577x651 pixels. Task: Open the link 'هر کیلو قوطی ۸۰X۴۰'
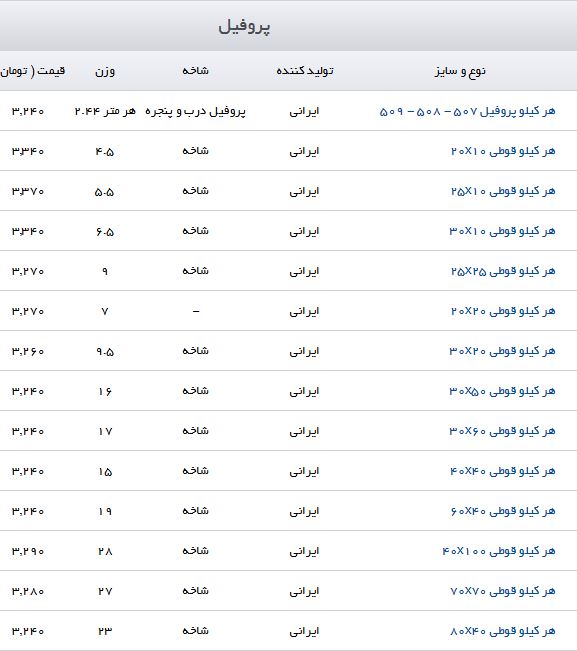[503, 631]
